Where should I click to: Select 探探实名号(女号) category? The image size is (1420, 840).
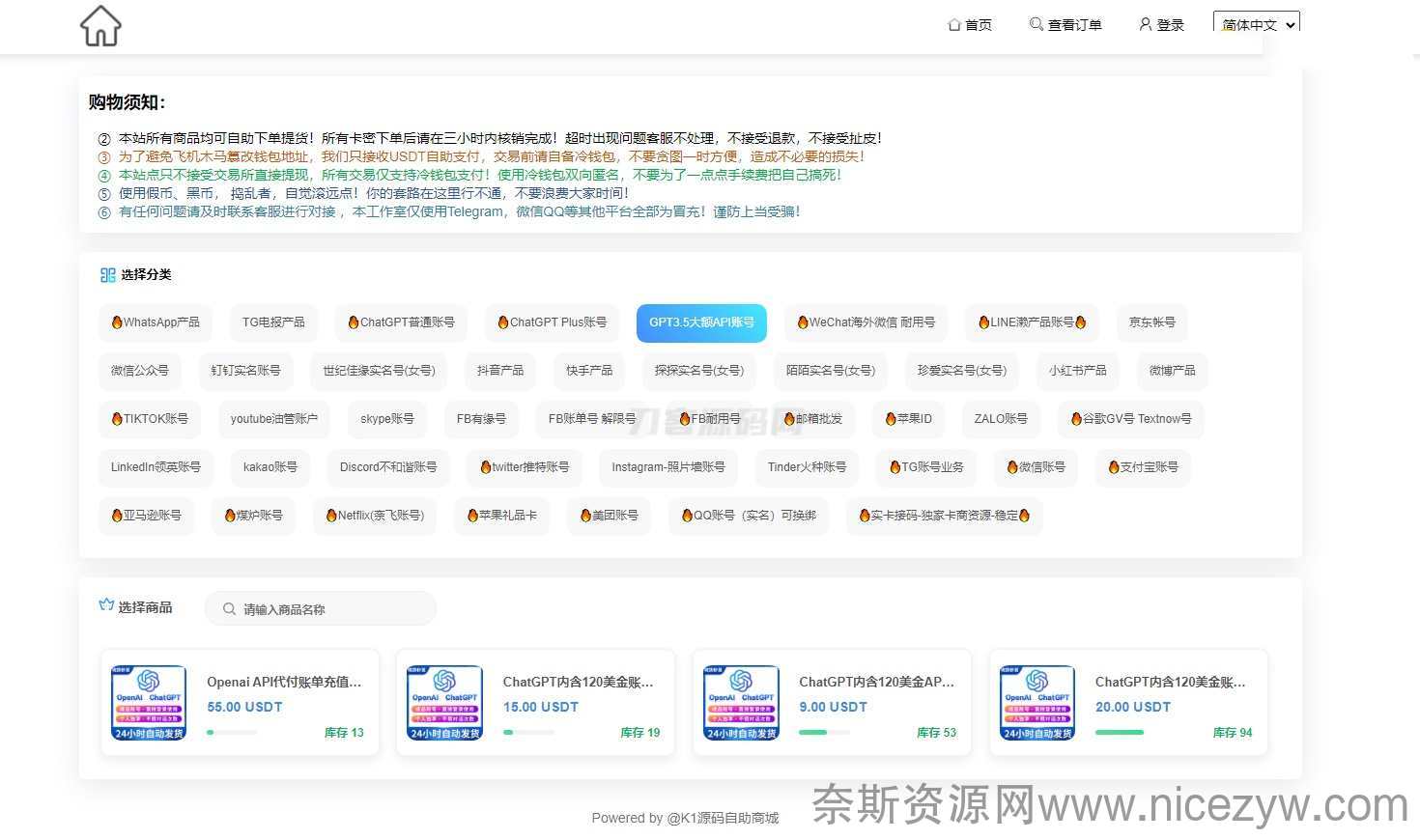699,371
